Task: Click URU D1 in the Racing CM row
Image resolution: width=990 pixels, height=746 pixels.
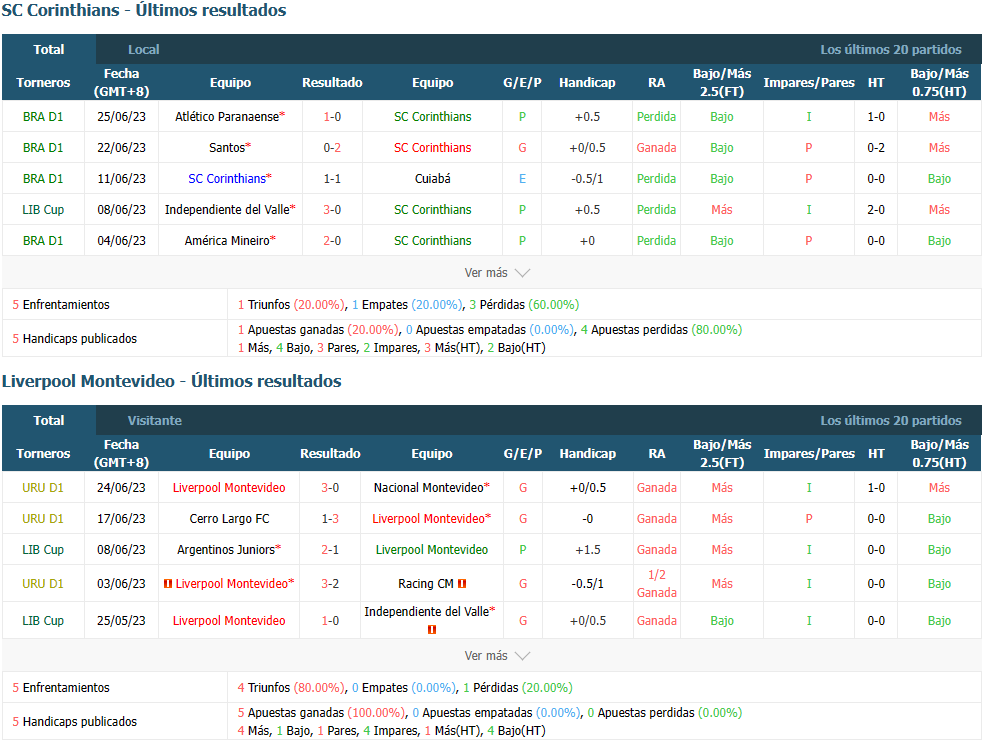Action: tap(43, 584)
